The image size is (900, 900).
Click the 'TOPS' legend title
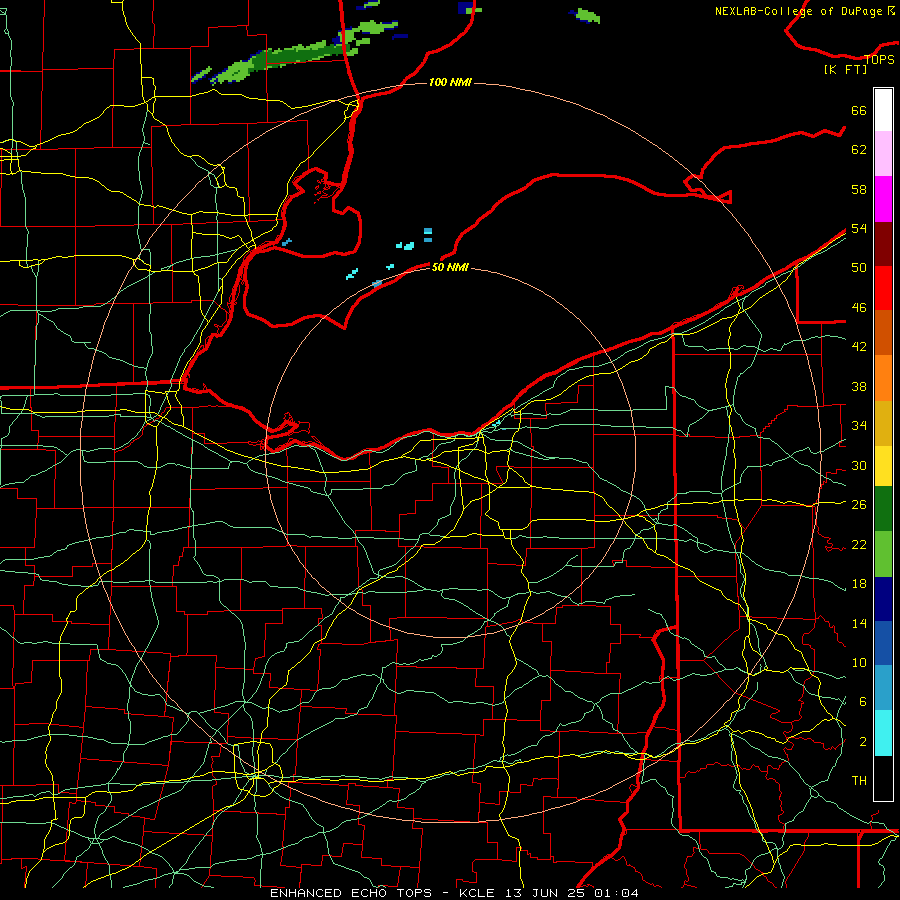879,59
